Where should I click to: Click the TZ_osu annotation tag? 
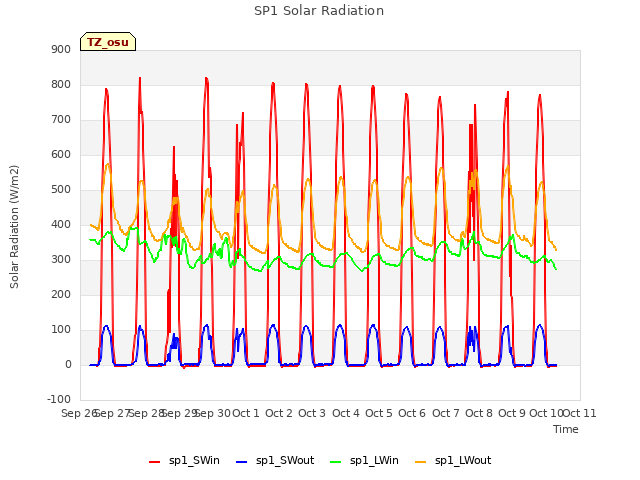[x=108, y=42]
